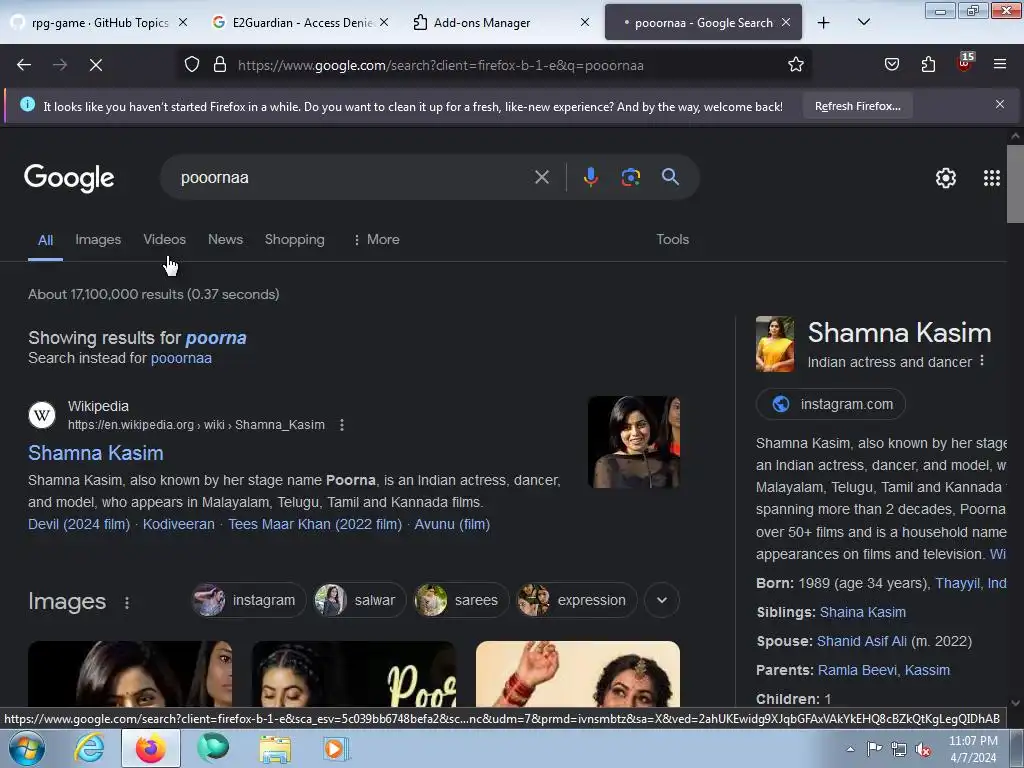The height and width of the screenshot is (768, 1024).
Task: Go to the Google logo homepage
Action: 69,178
